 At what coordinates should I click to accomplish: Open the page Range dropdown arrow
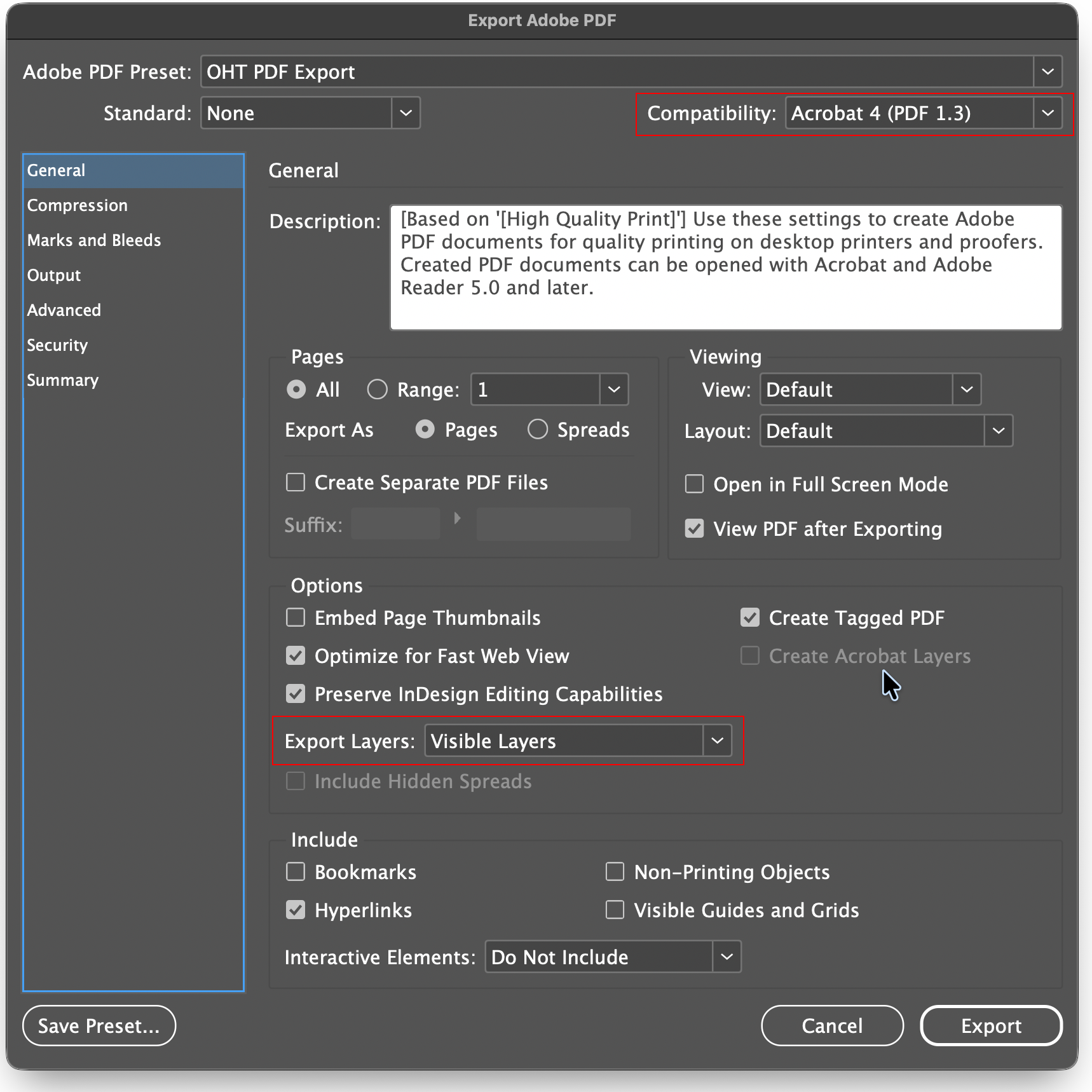[x=613, y=390]
